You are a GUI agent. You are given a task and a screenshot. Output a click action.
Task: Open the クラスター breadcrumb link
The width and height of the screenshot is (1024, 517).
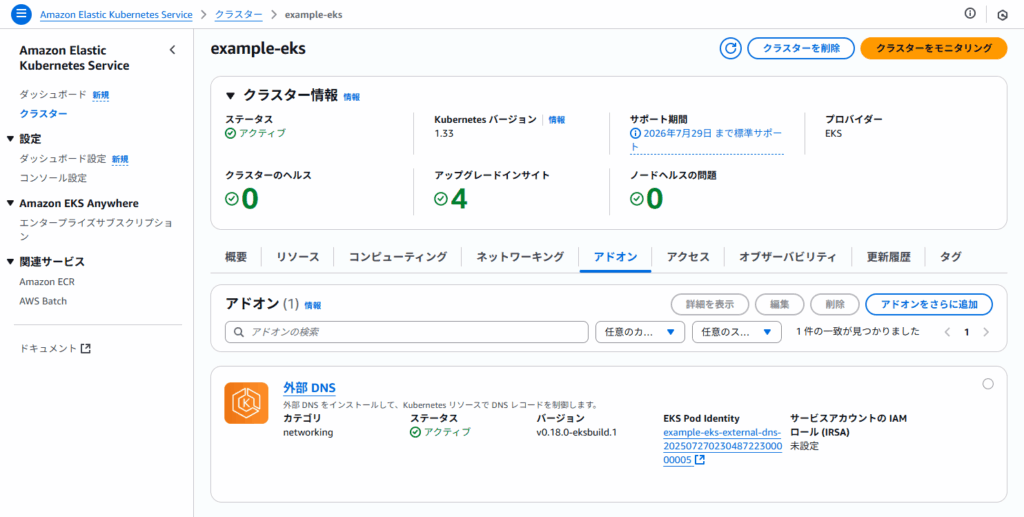(x=238, y=14)
